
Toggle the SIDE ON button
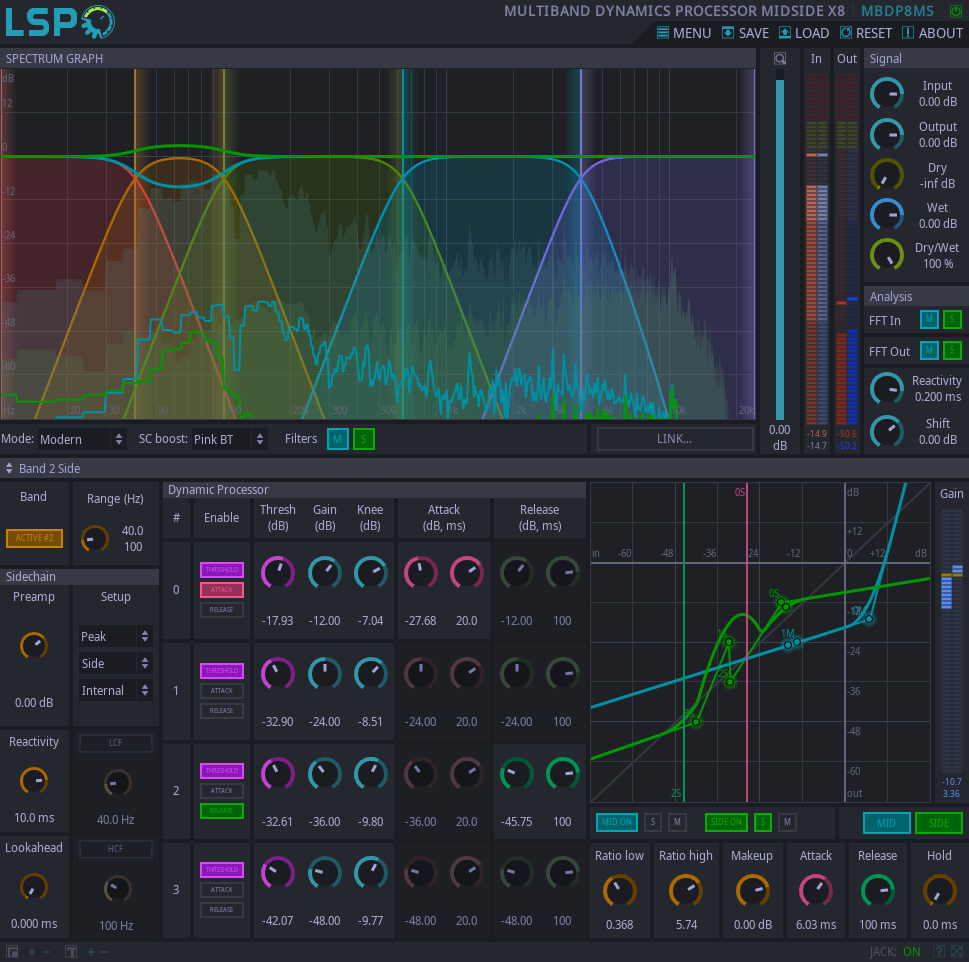(x=726, y=822)
